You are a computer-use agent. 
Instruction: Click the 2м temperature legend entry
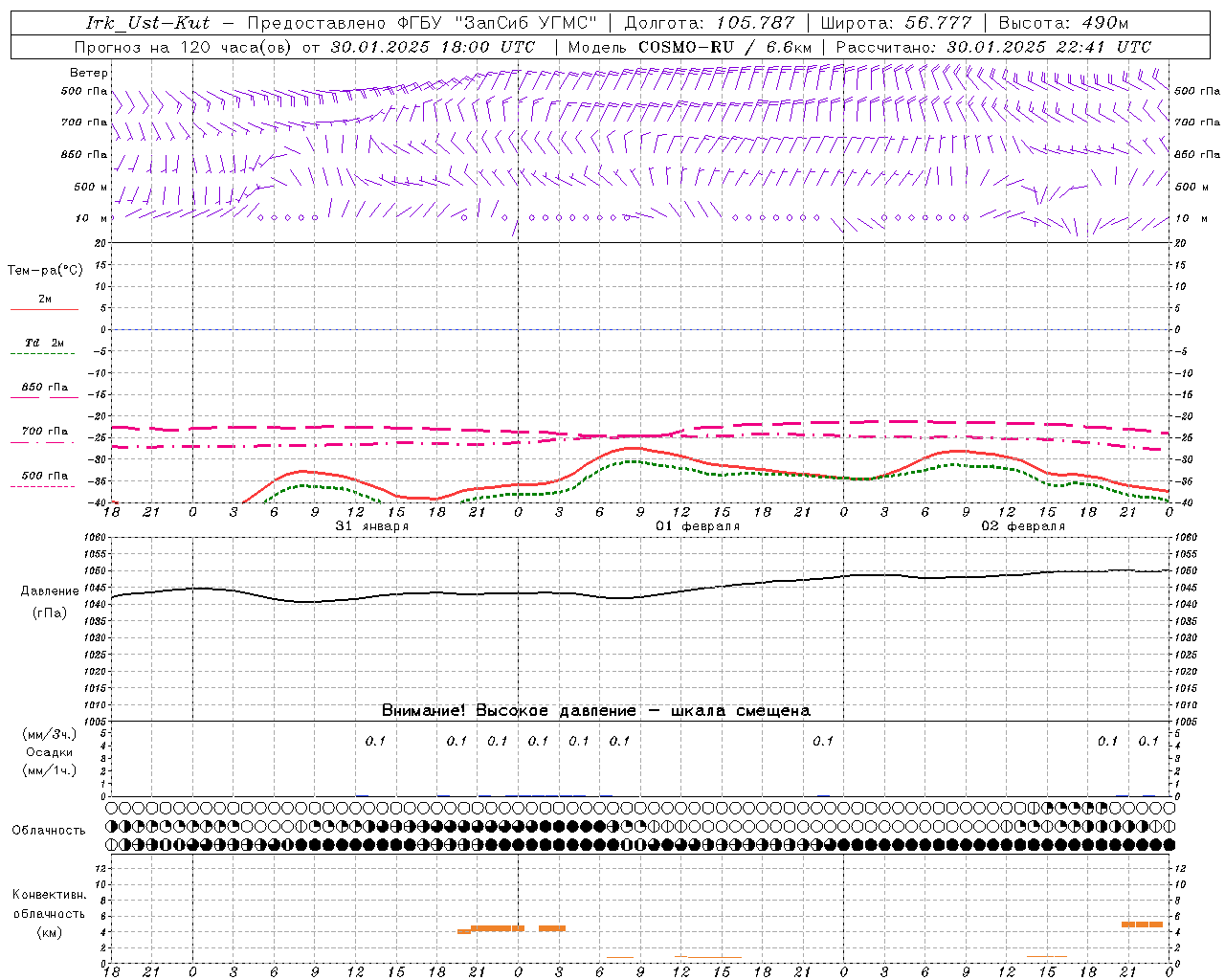(x=45, y=300)
